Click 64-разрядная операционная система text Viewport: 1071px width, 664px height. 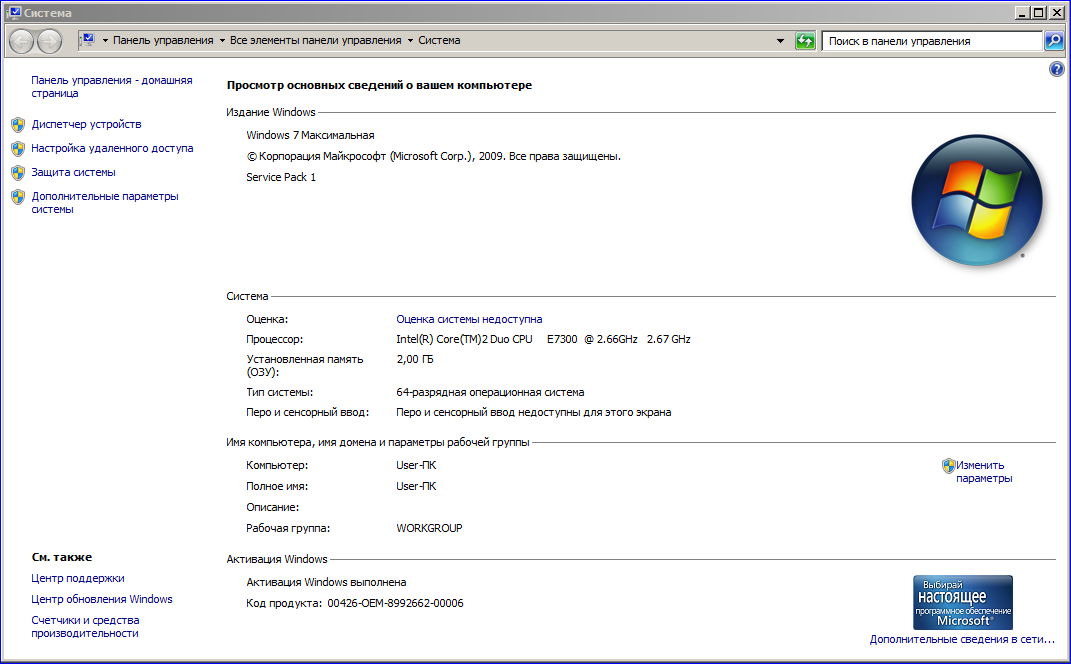(490, 392)
